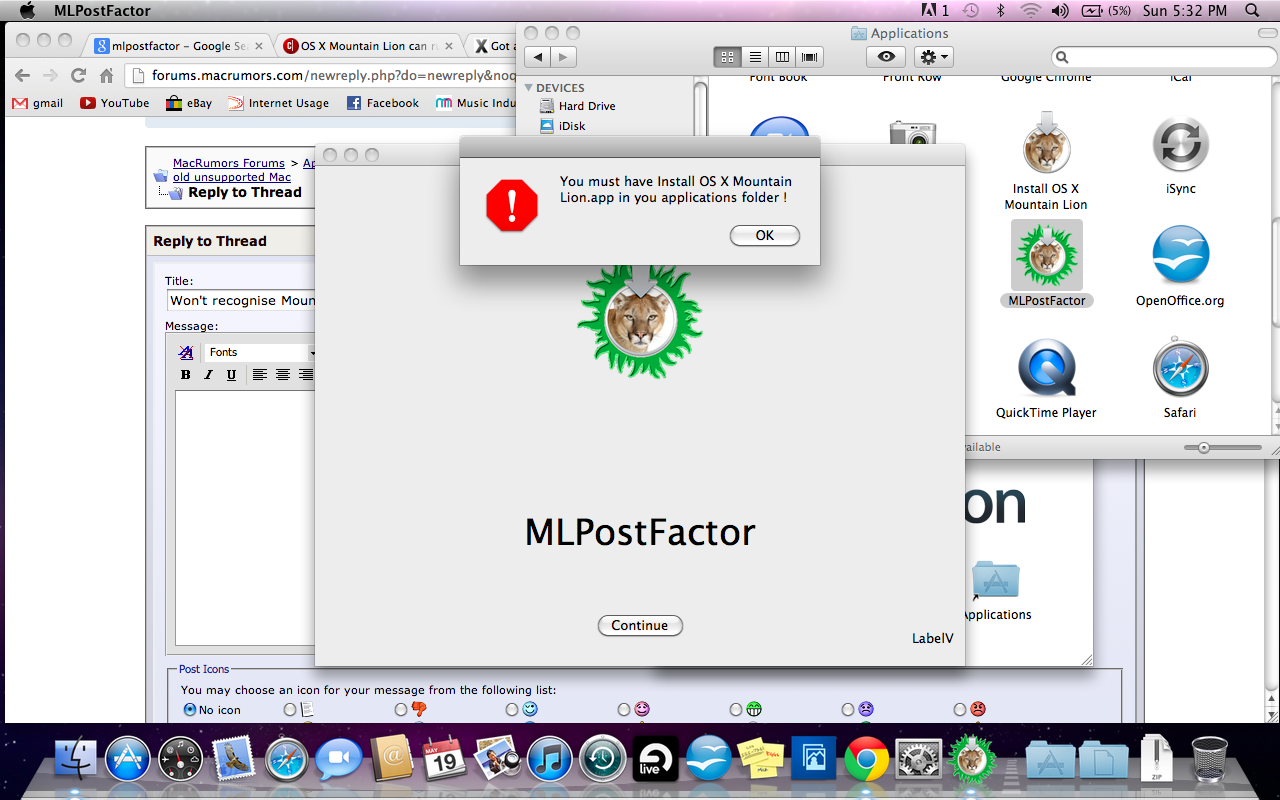Image resolution: width=1280 pixels, height=800 pixels.
Task: Switch to the mlpostfactor Google Search tab
Action: point(178,46)
